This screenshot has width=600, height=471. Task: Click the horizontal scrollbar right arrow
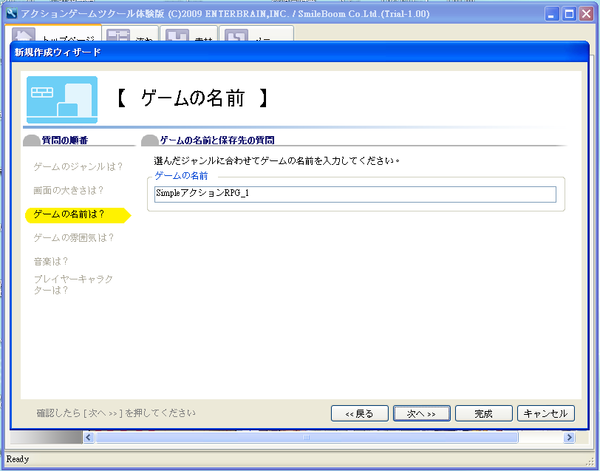pos(569,437)
